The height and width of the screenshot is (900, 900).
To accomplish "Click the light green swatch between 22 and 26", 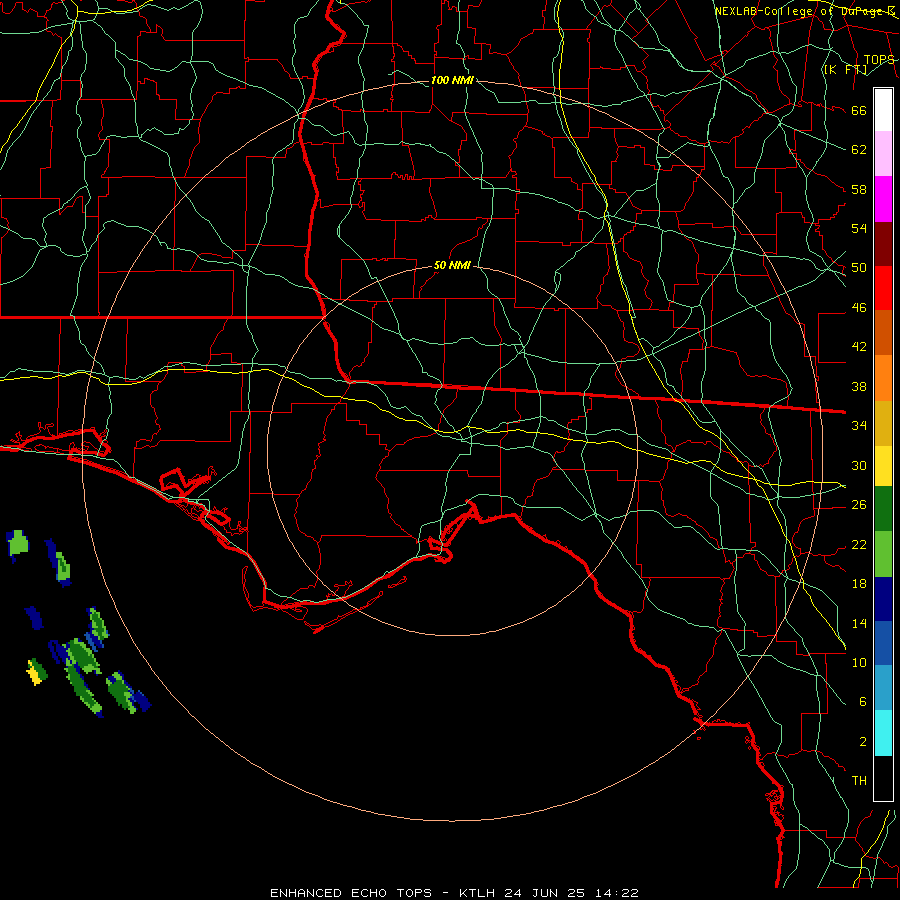I will point(883,554).
